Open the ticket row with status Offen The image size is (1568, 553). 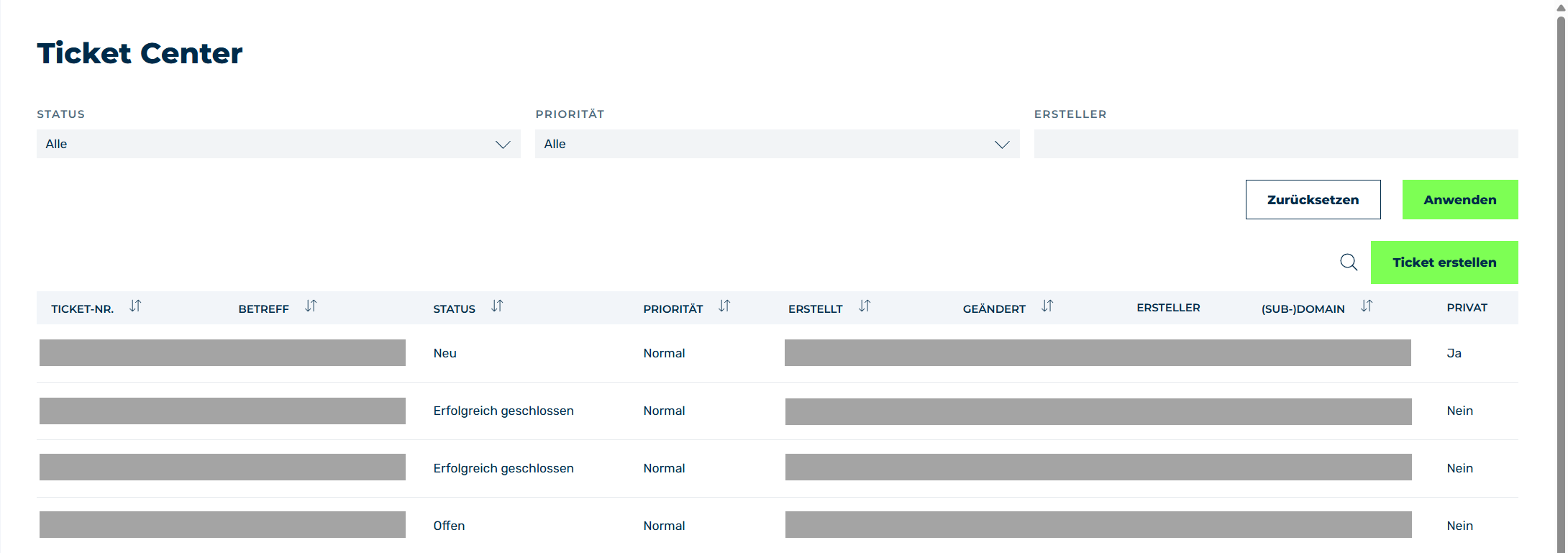coord(778,526)
